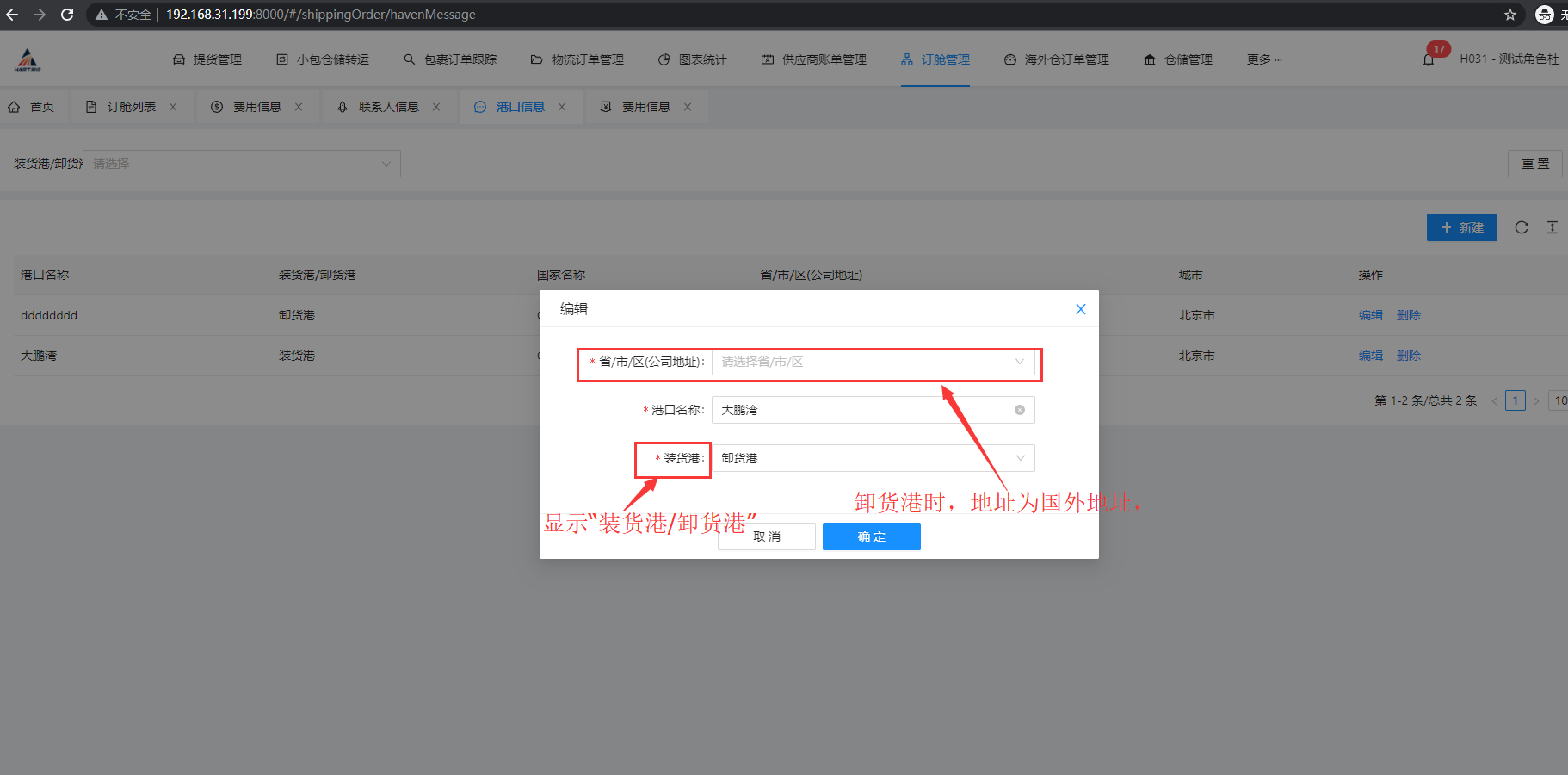Open the 订舱管理 menu

pyautogui.click(x=935, y=59)
